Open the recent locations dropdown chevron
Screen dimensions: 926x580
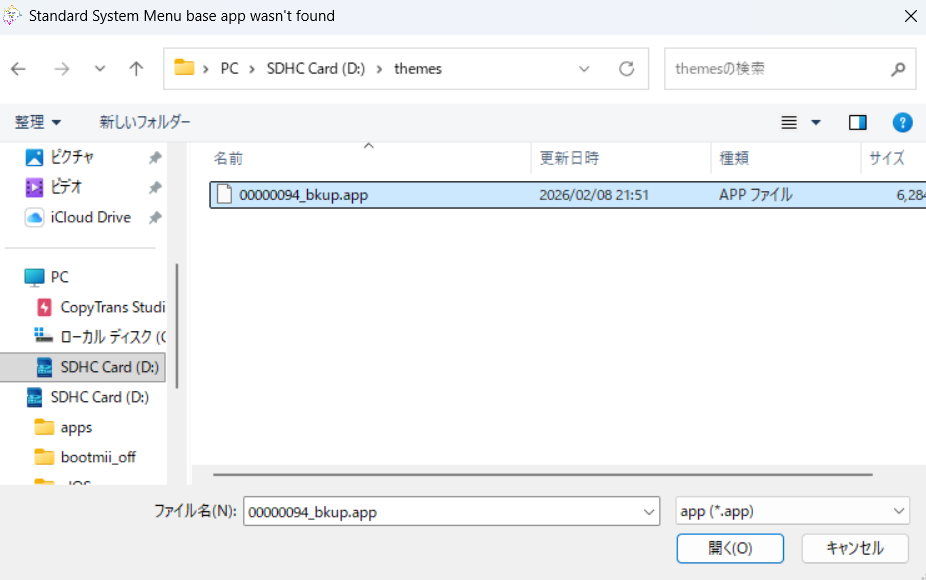[x=99, y=69]
